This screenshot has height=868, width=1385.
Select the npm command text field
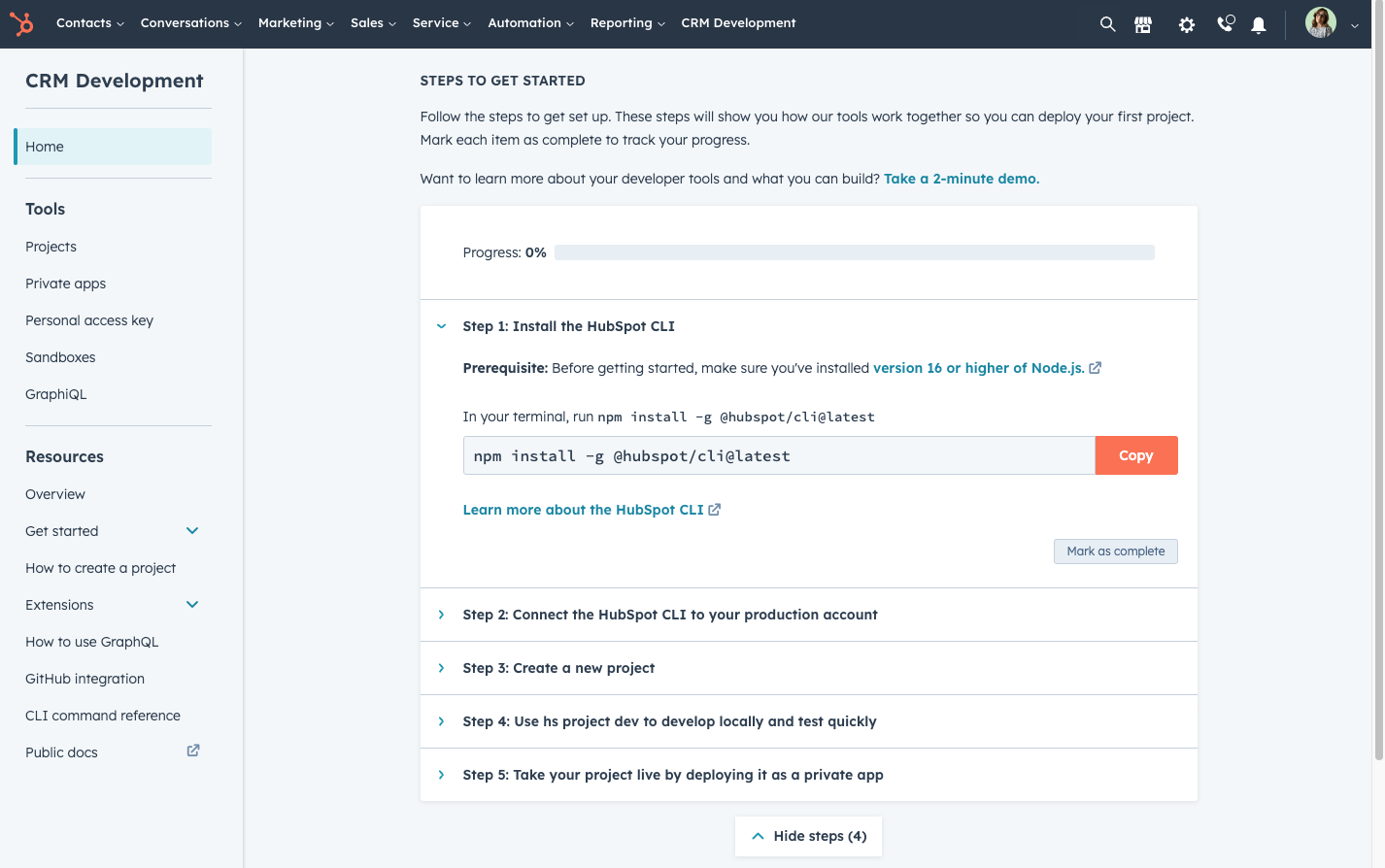(777, 454)
